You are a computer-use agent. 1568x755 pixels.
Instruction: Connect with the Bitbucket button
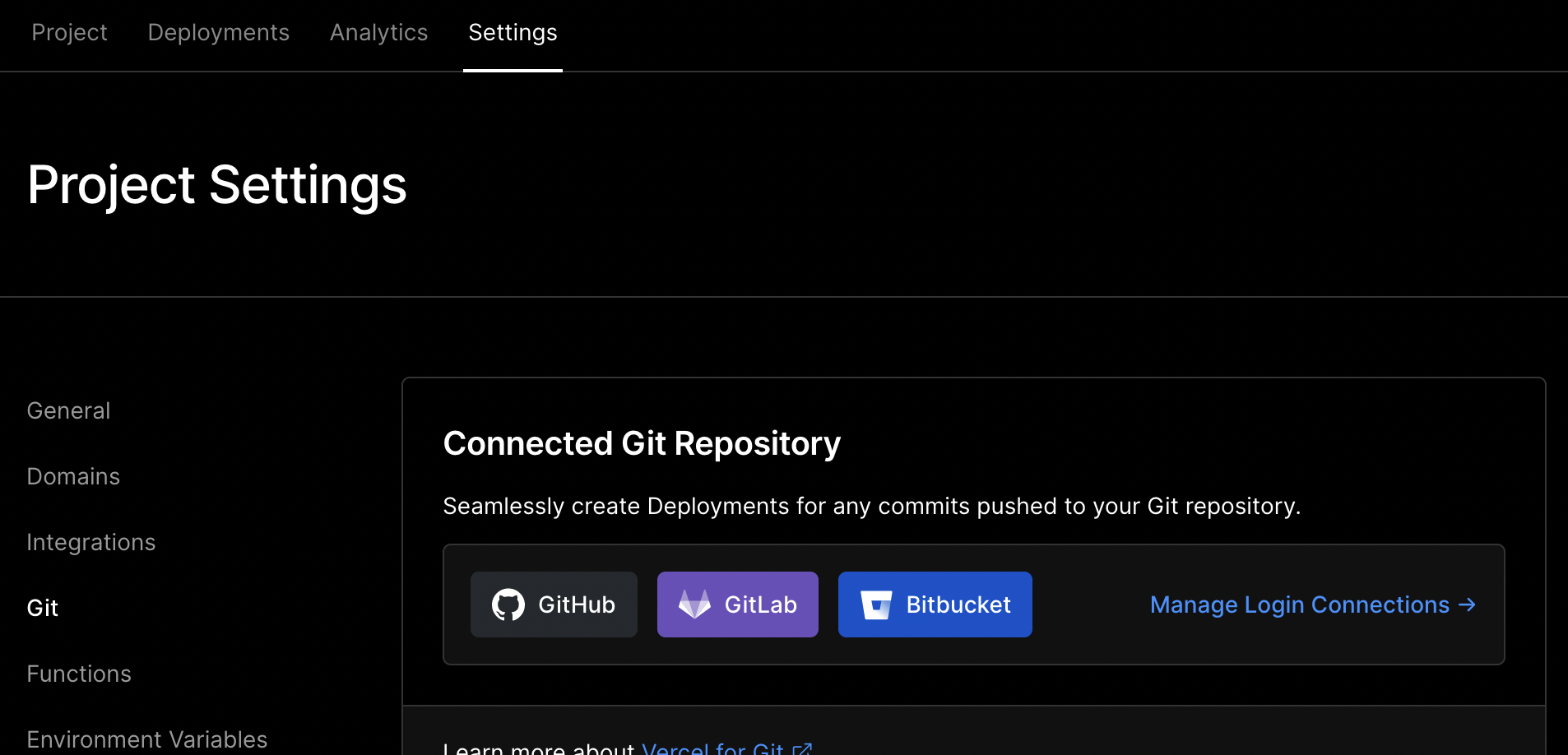tap(935, 604)
